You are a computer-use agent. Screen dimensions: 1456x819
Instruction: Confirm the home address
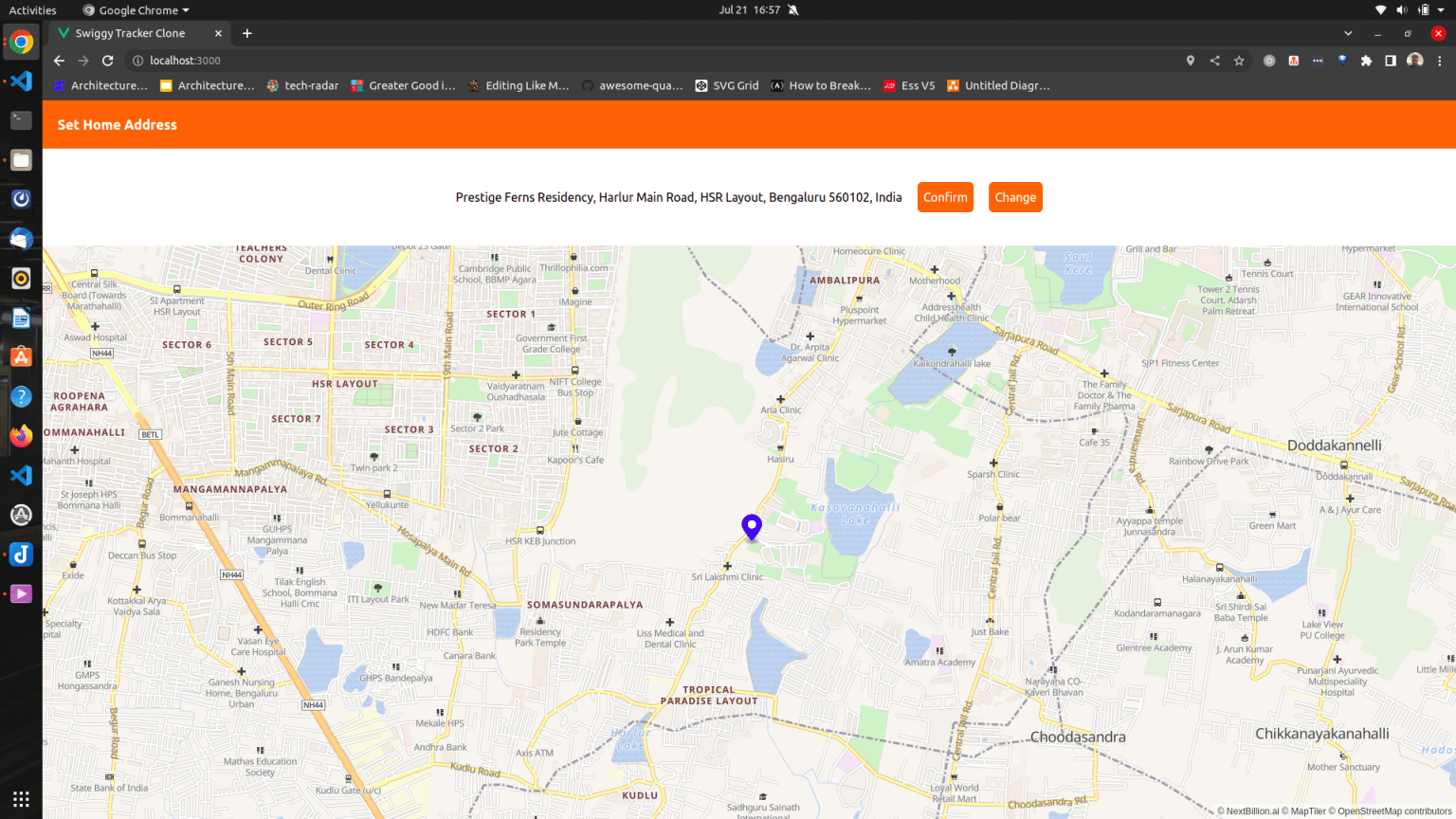[x=945, y=197]
